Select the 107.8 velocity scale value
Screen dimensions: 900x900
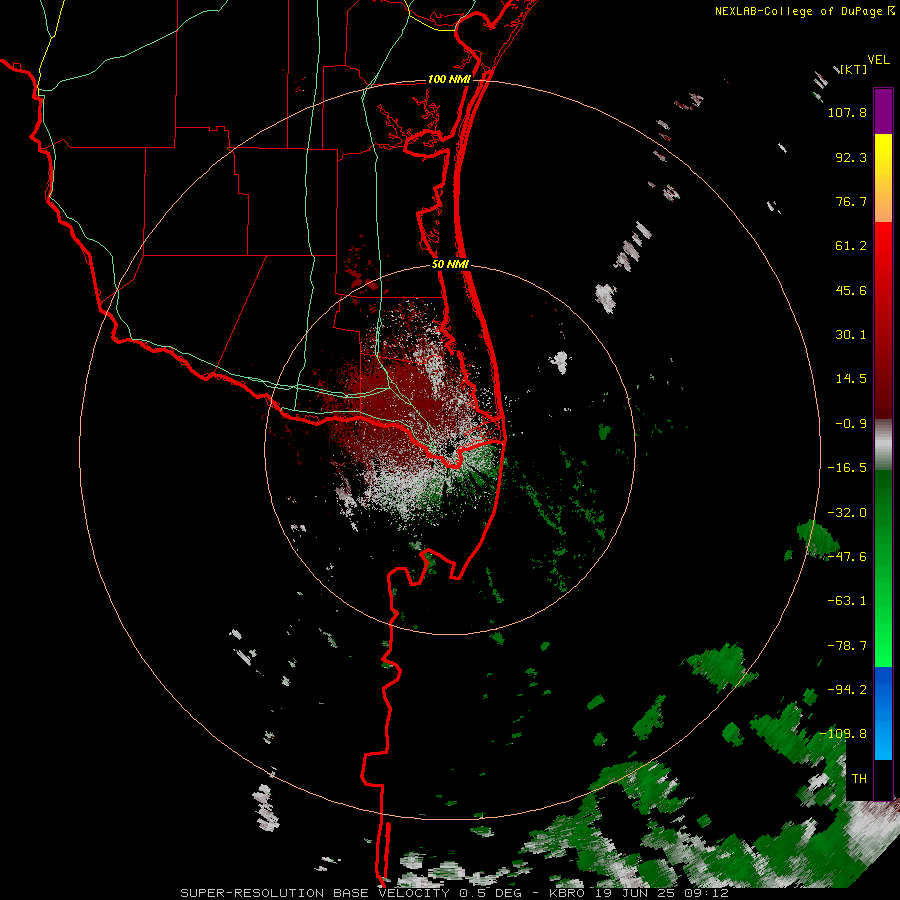click(847, 112)
